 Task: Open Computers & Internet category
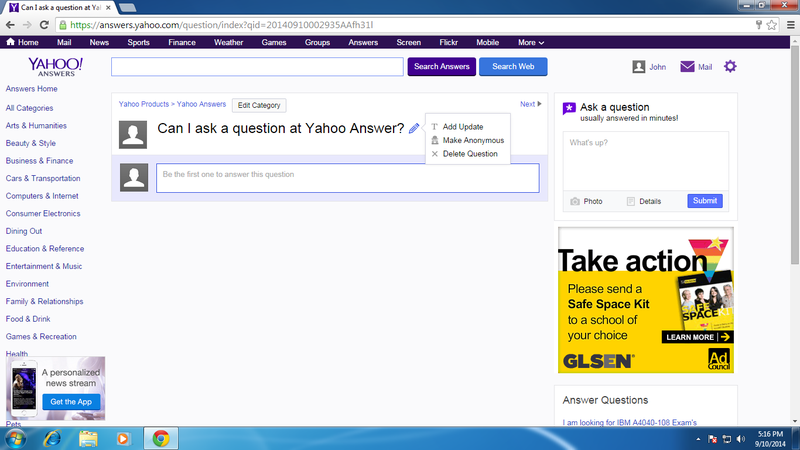pos(42,196)
